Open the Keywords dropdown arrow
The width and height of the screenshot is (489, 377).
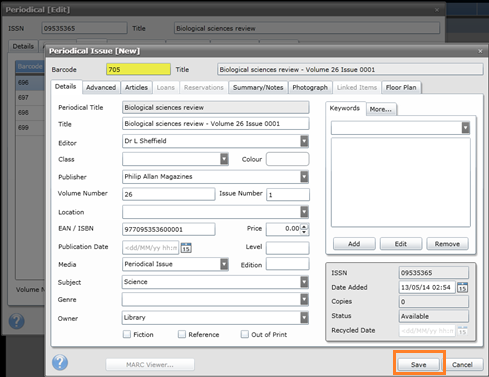(x=465, y=128)
